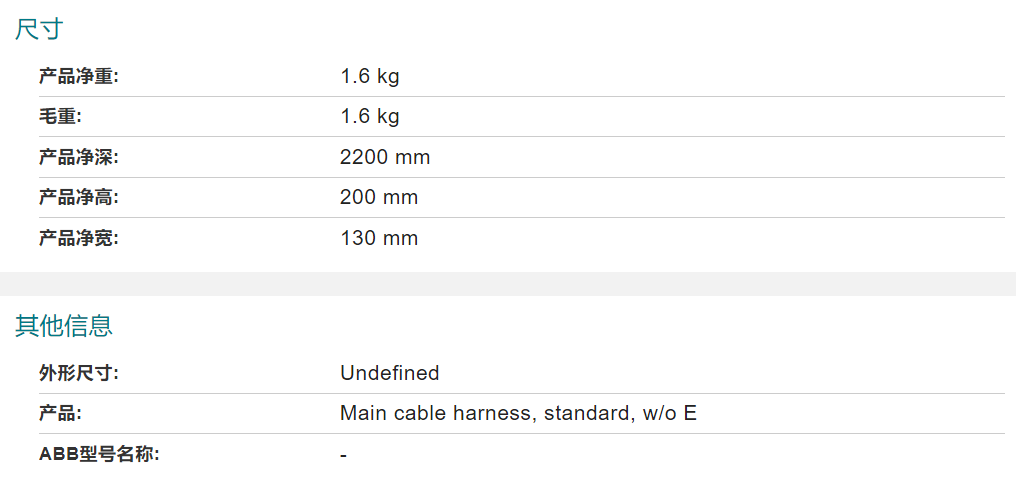This screenshot has width=1016, height=483.
Task: Select the ABB型号名称 label
Action: (x=99, y=454)
